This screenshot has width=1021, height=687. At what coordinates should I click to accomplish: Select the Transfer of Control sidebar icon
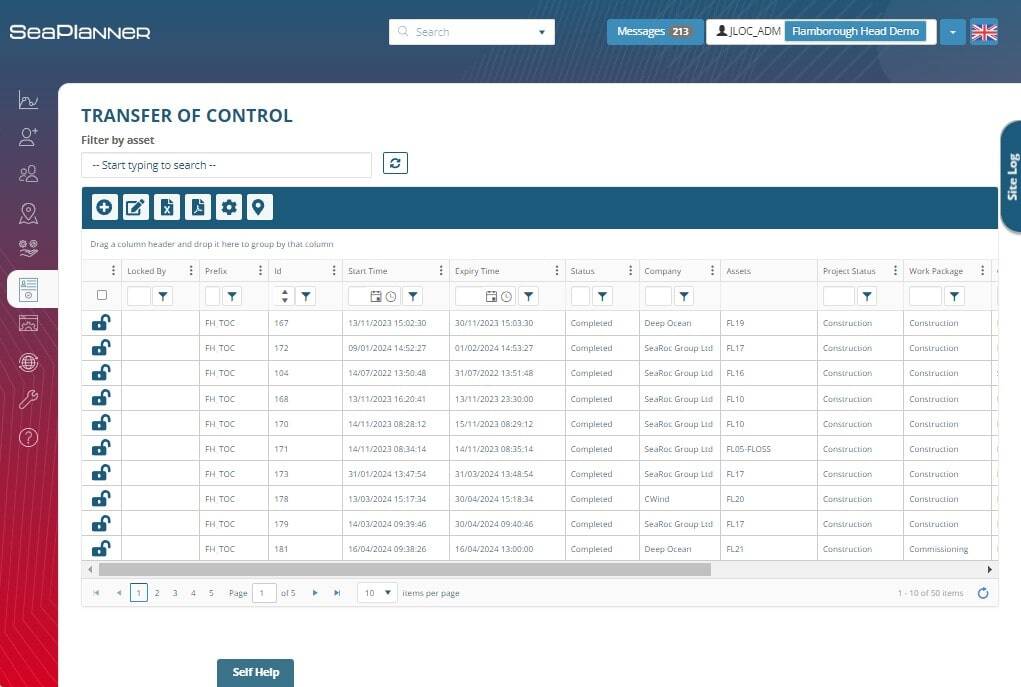(x=28, y=289)
